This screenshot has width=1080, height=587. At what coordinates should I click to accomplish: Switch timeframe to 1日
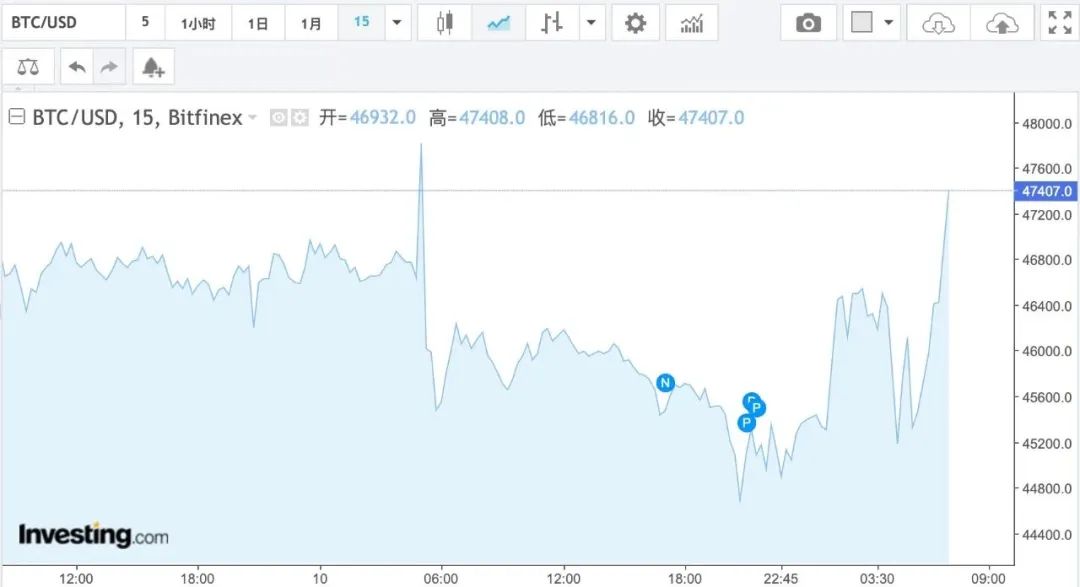point(257,21)
